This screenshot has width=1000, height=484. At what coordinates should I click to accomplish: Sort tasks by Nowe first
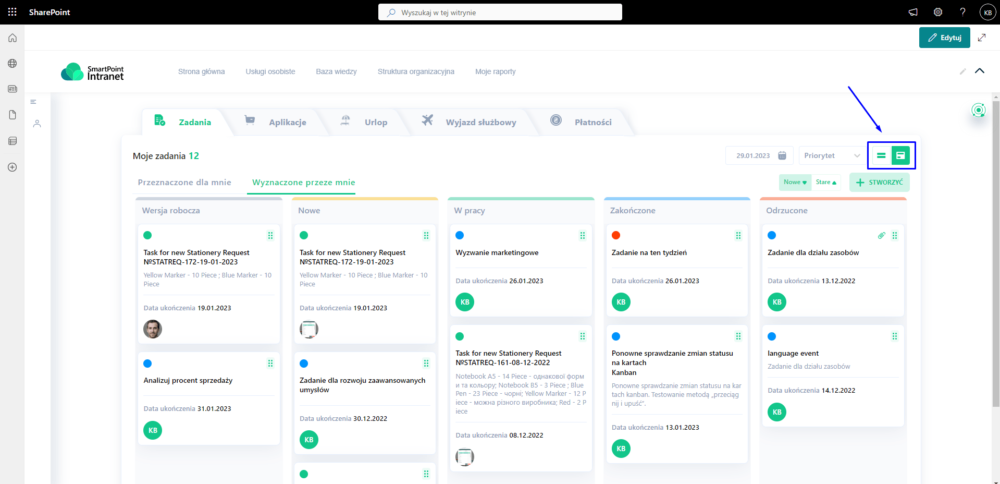pos(795,182)
